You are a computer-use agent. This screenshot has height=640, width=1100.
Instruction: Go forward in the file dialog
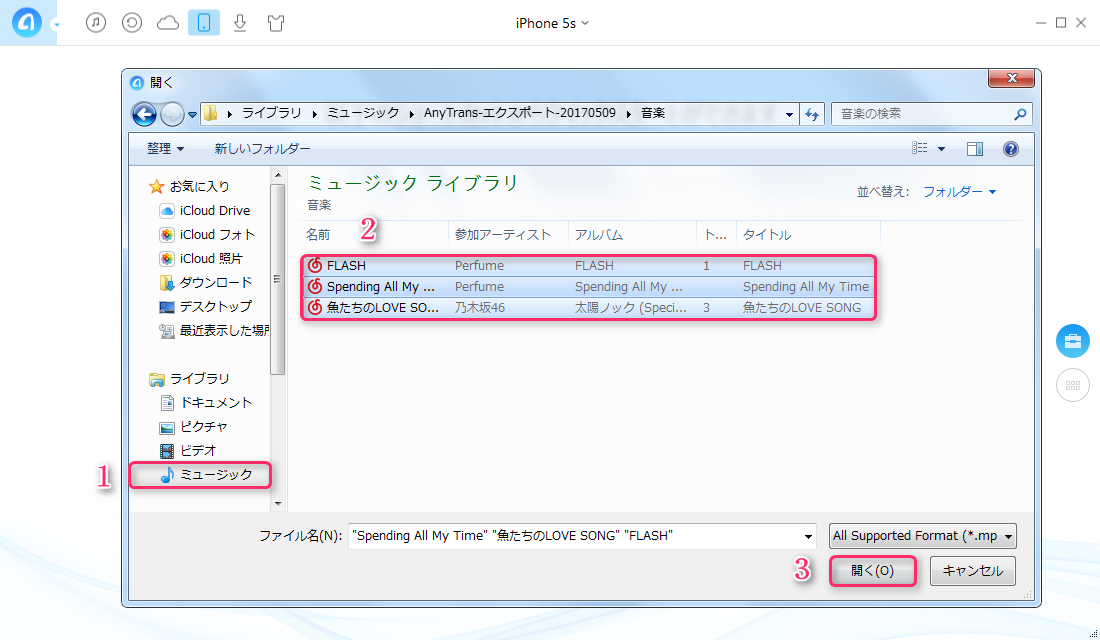(x=172, y=114)
